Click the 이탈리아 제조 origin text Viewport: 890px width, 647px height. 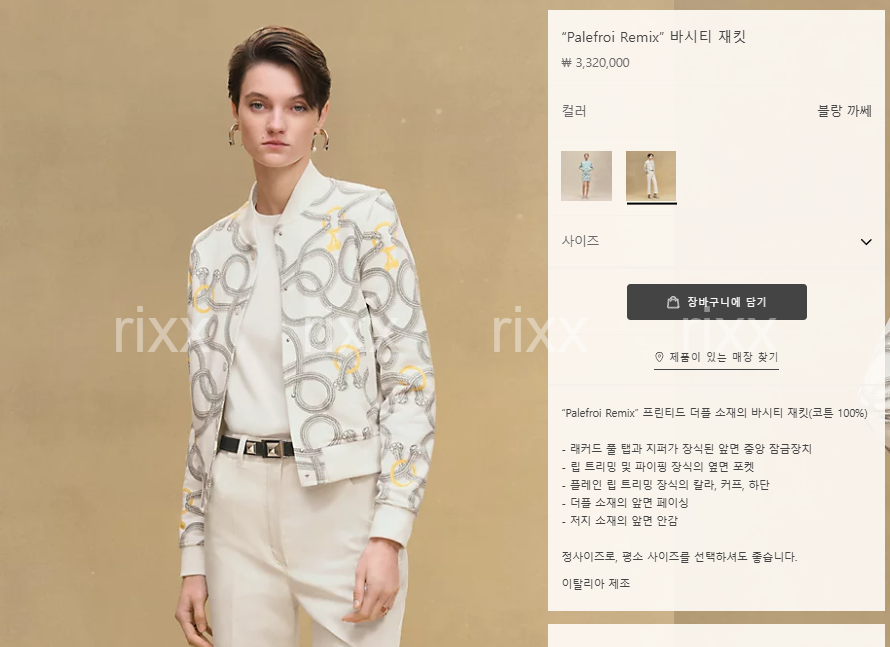(596, 583)
